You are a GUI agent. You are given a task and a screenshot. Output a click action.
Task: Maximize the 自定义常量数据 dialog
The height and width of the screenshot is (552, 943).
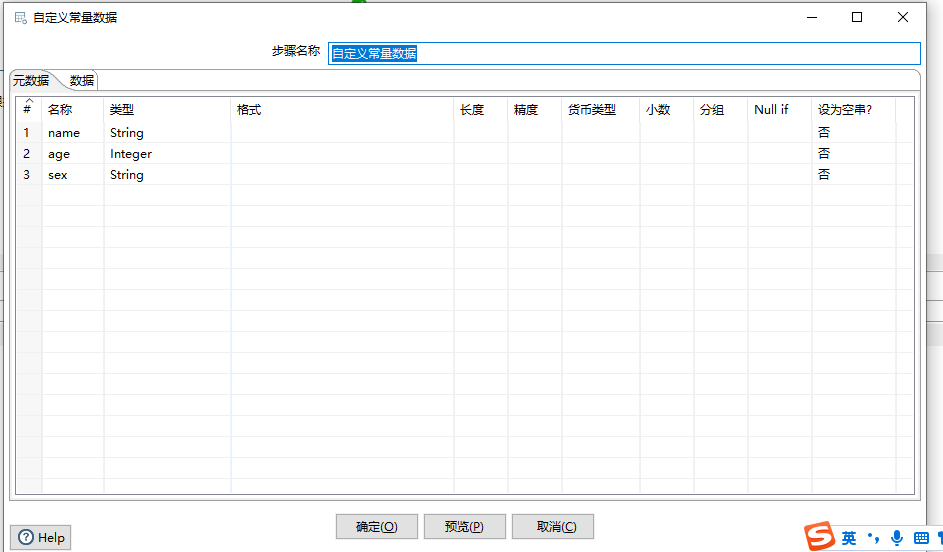[x=857, y=17]
